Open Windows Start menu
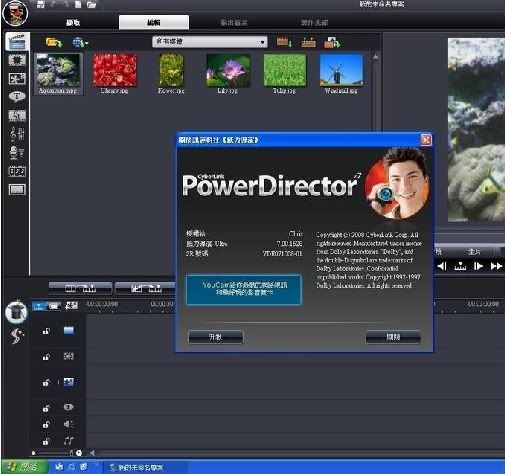The image size is (505, 474). [x=24, y=467]
